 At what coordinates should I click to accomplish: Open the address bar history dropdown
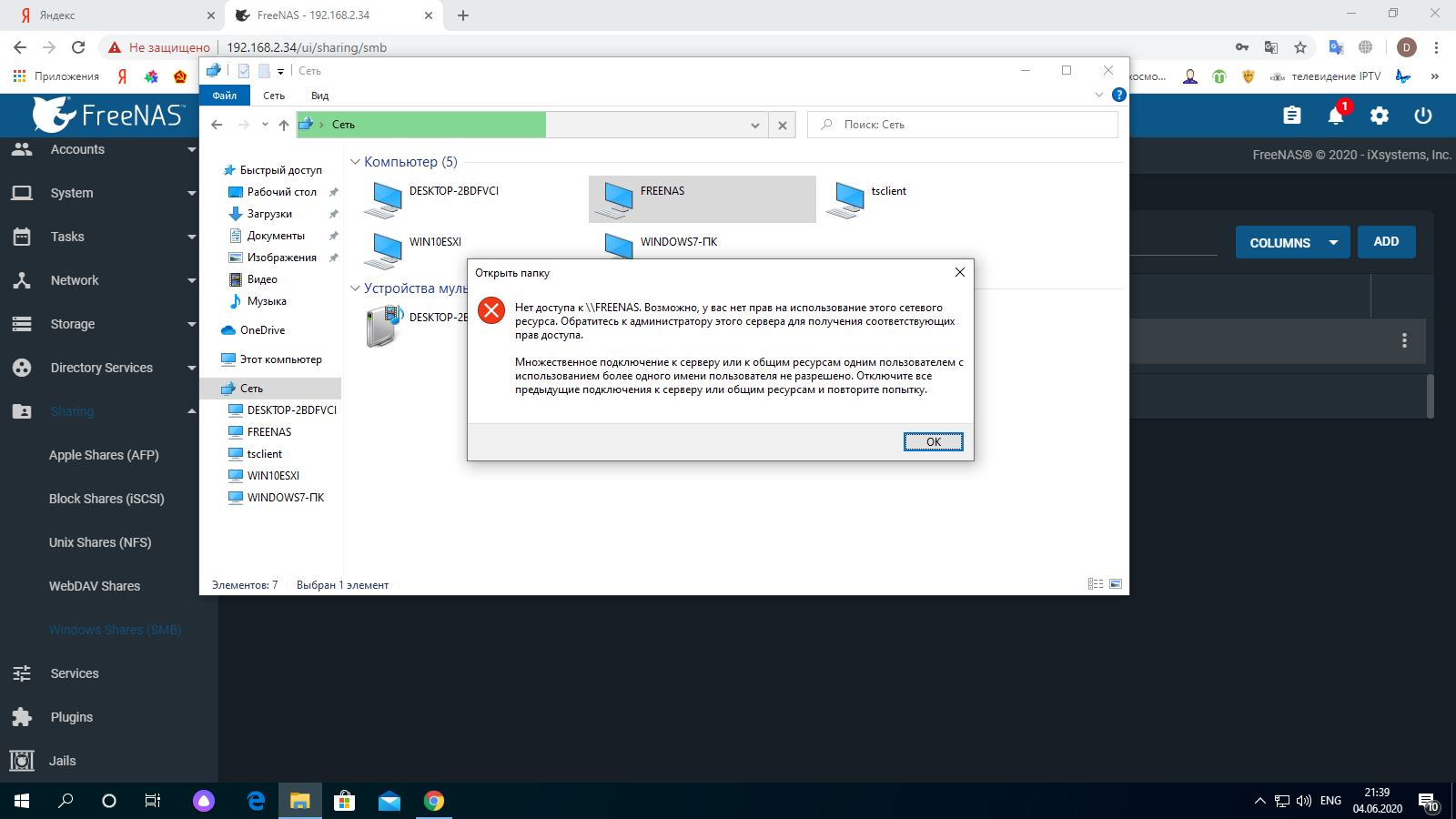tap(754, 126)
